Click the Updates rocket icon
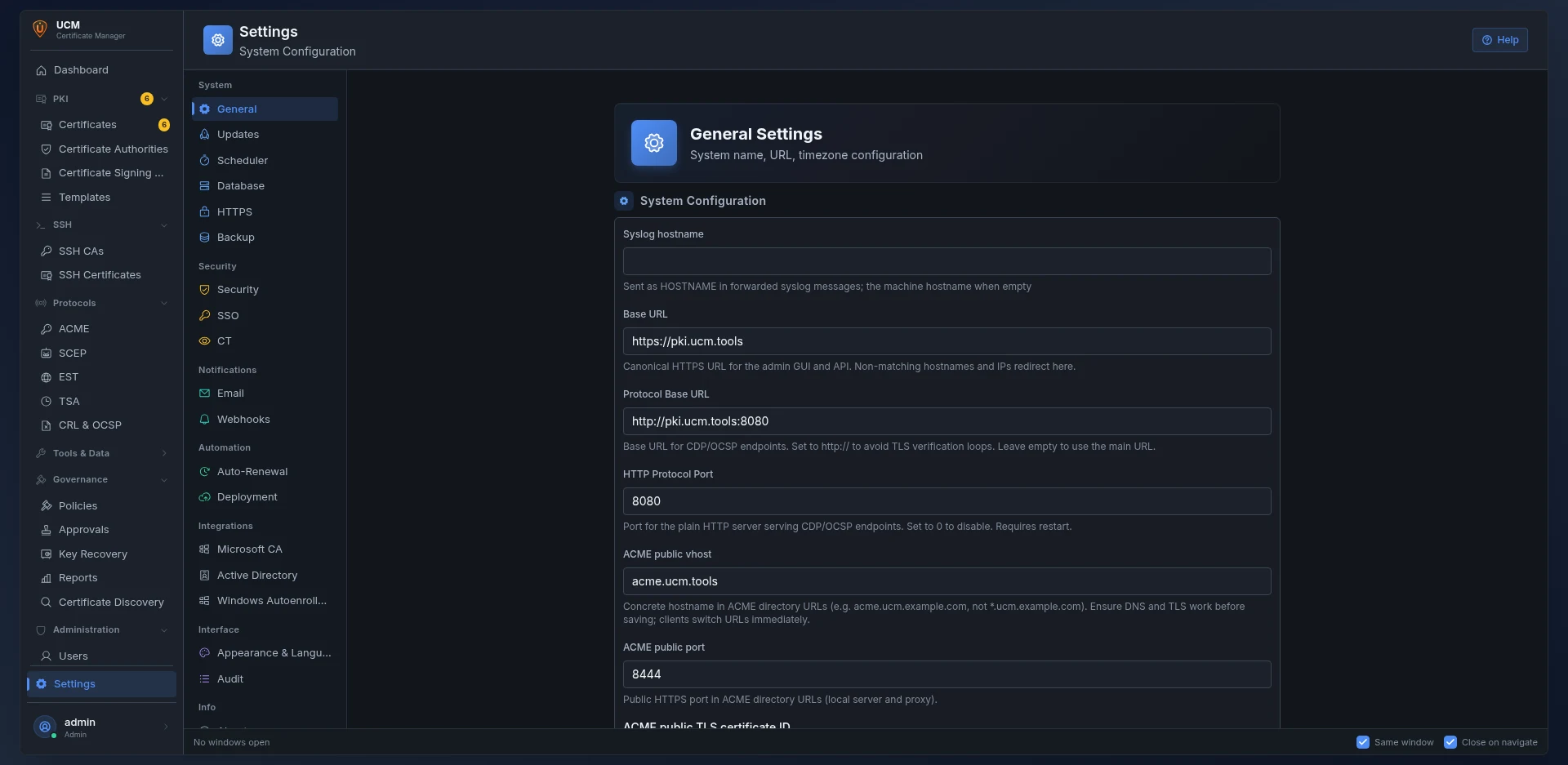This screenshot has height=765, width=1568. click(204, 135)
